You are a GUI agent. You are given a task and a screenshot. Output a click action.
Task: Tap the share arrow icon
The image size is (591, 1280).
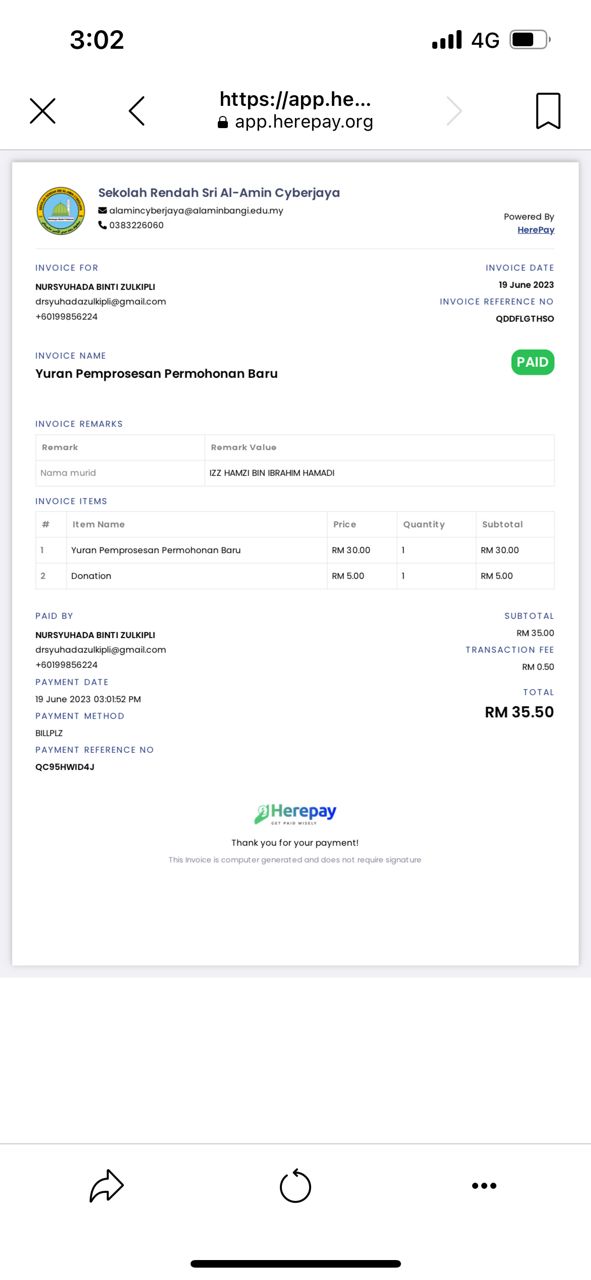[106, 1187]
